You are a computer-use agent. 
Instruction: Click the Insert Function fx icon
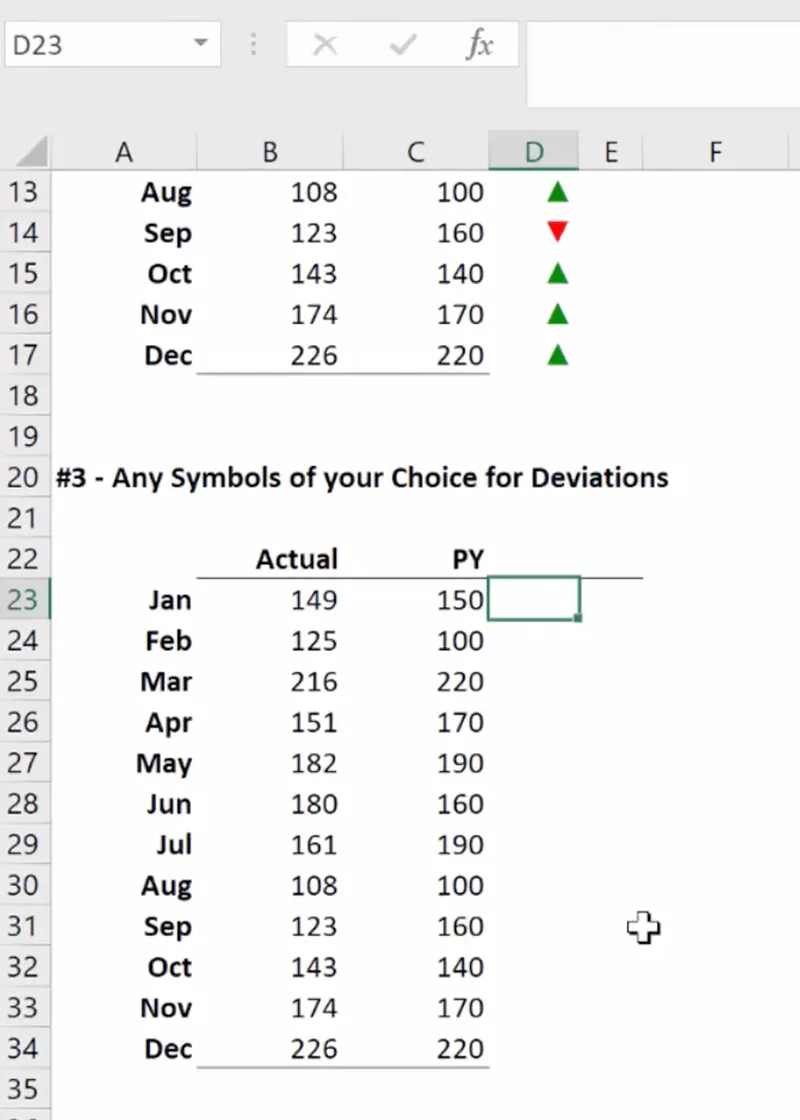480,45
